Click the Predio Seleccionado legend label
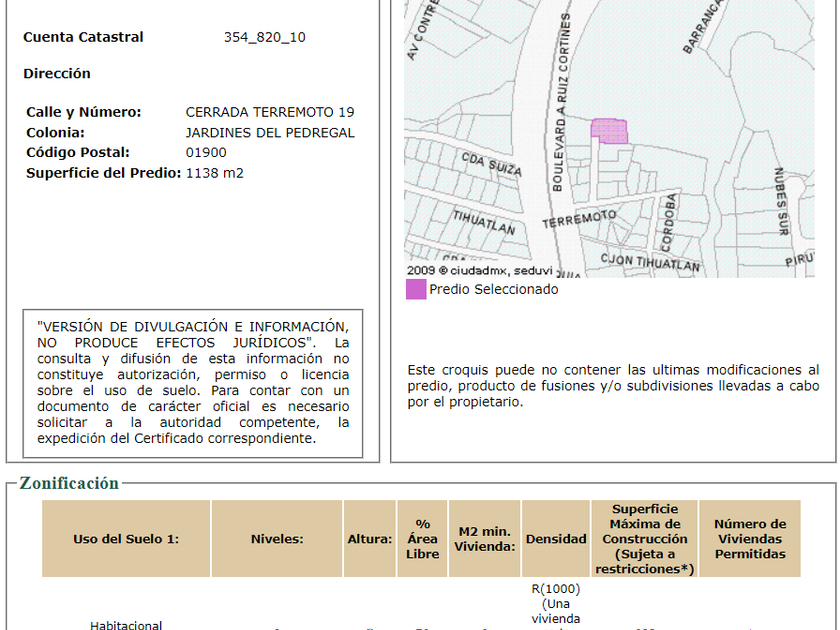Screen dimensions: 840x630 [x=494, y=289]
